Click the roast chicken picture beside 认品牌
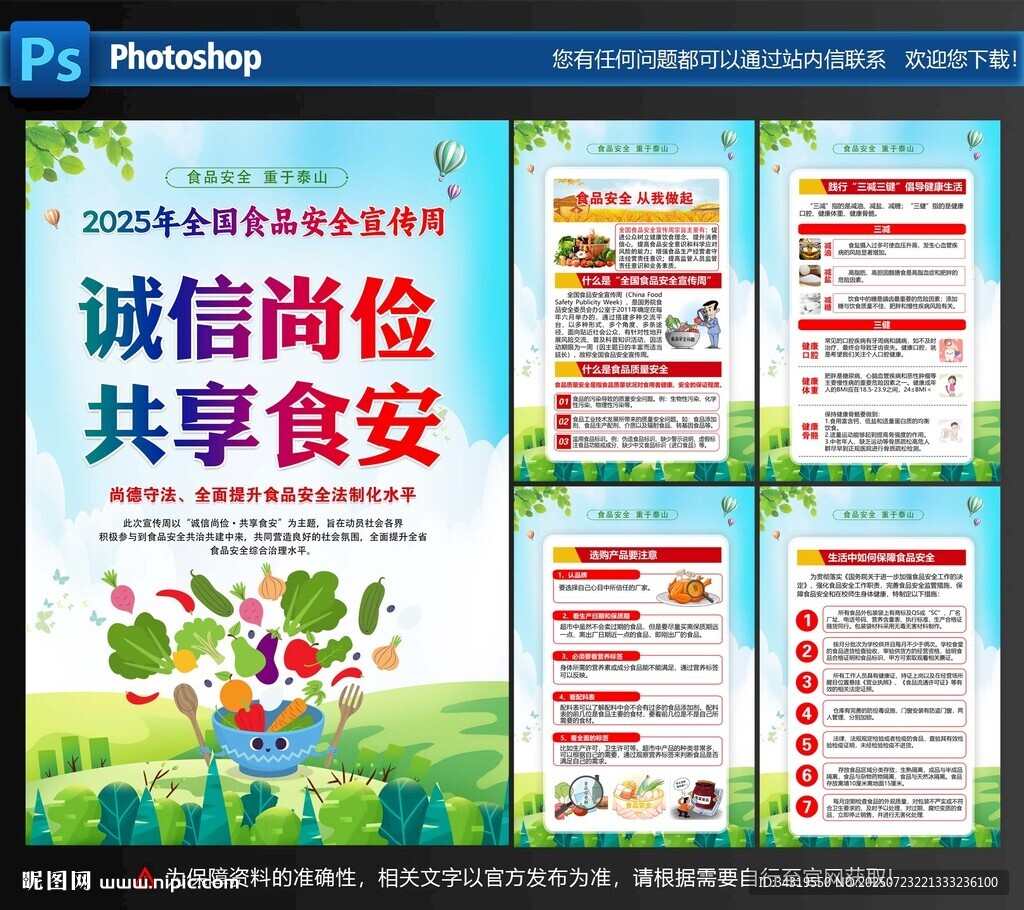 pyautogui.click(x=690, y=589)
